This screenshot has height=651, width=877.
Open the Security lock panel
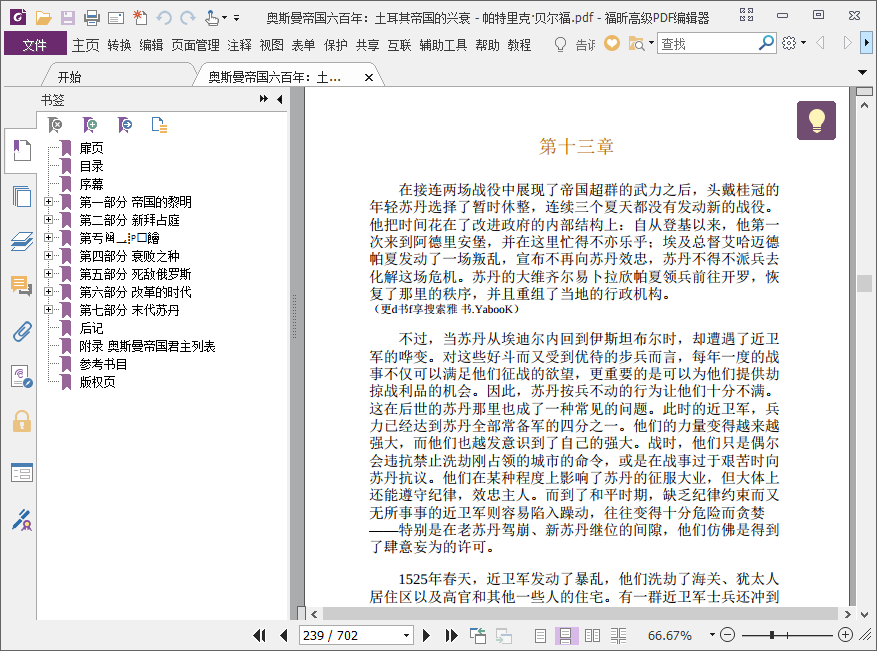point(21,421)
